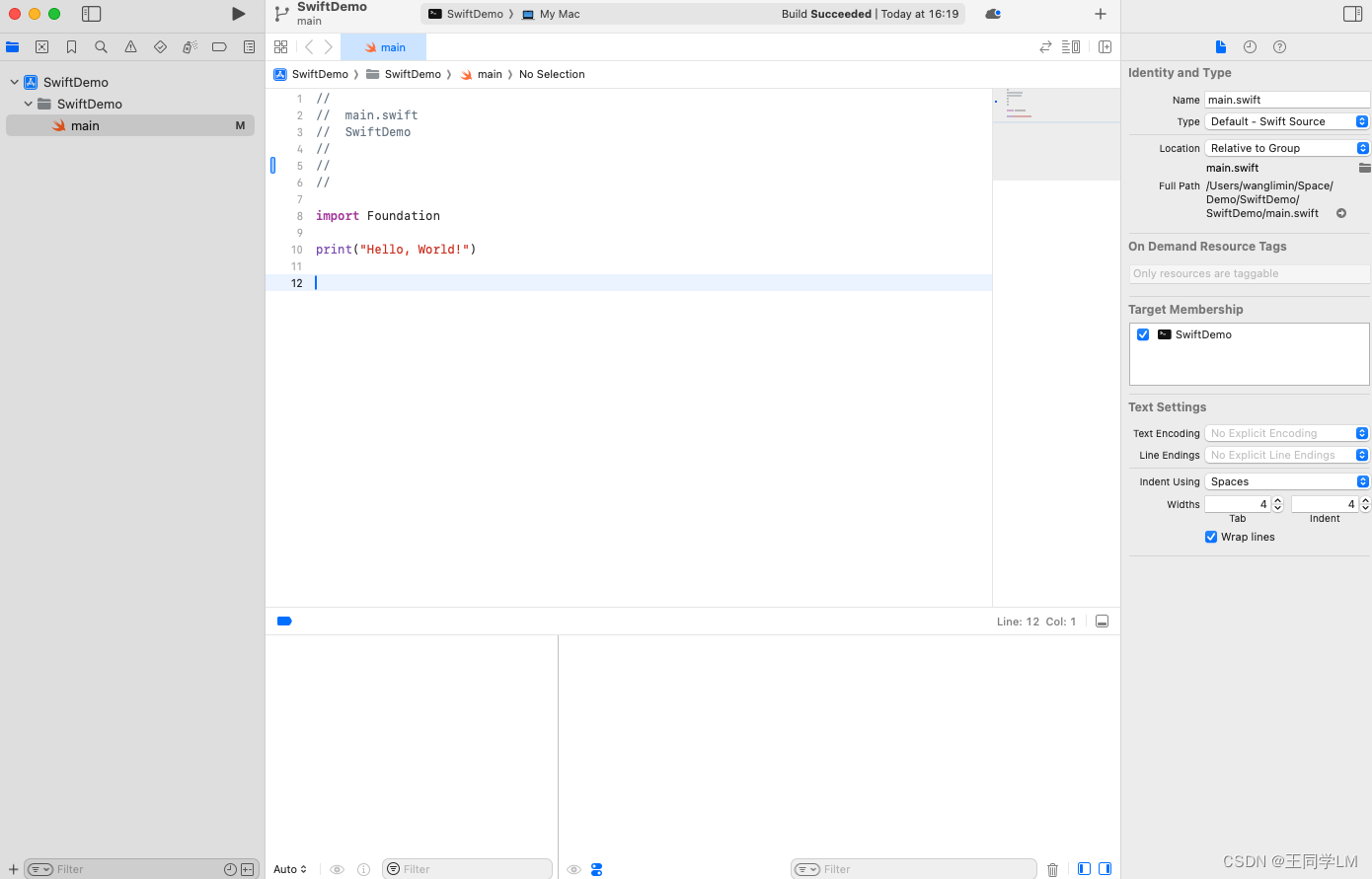1372x879 pixels.
Task: Choose file location with the folder icon
Action: click(1365, 168)
